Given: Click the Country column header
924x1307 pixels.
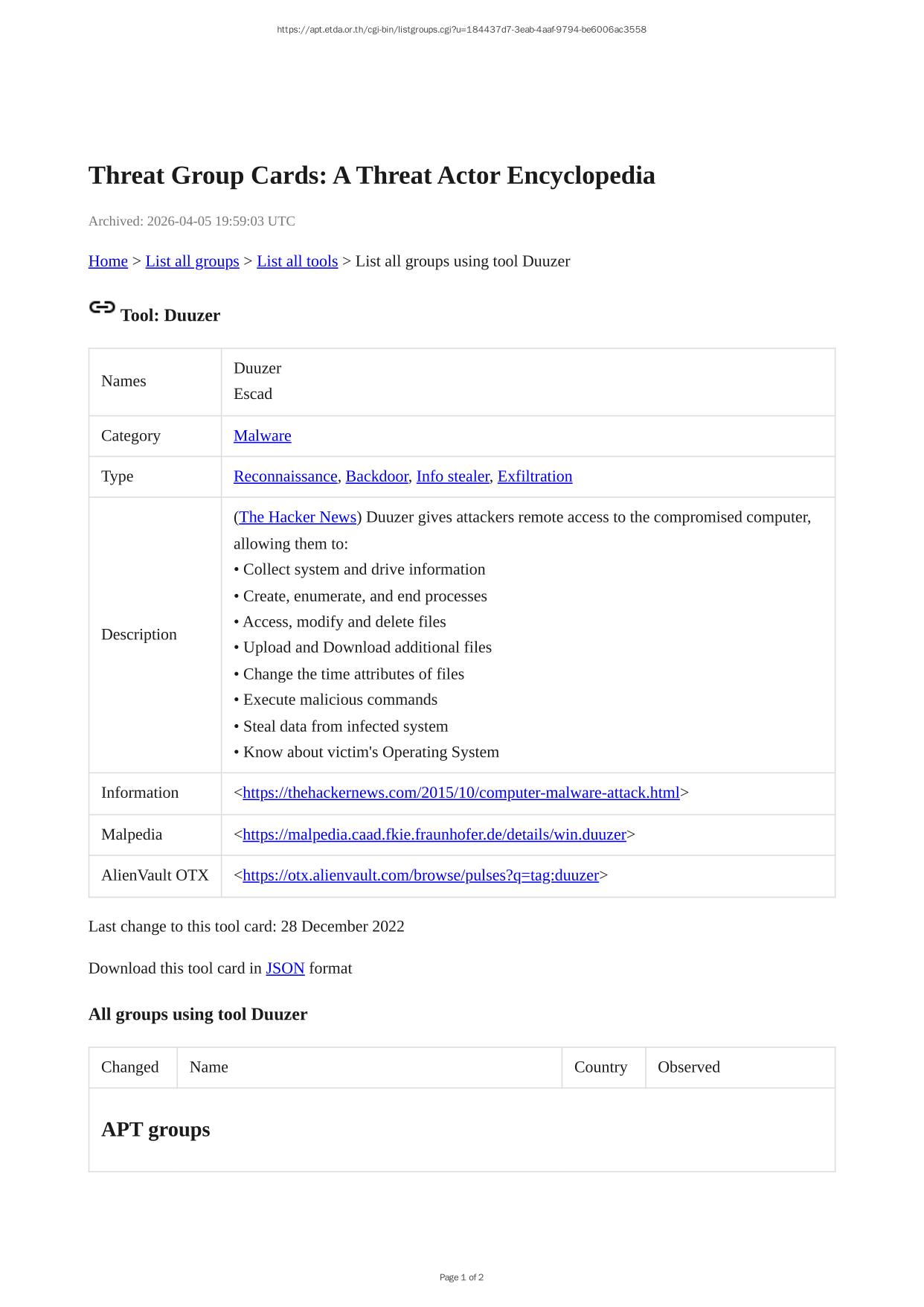Looking at the screenshot, I should pyautogui.click(x=600, y=1067).
